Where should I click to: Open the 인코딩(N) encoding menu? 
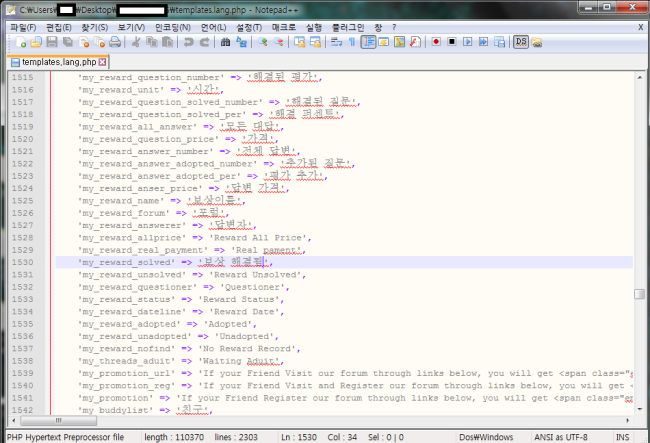point(172,26)
